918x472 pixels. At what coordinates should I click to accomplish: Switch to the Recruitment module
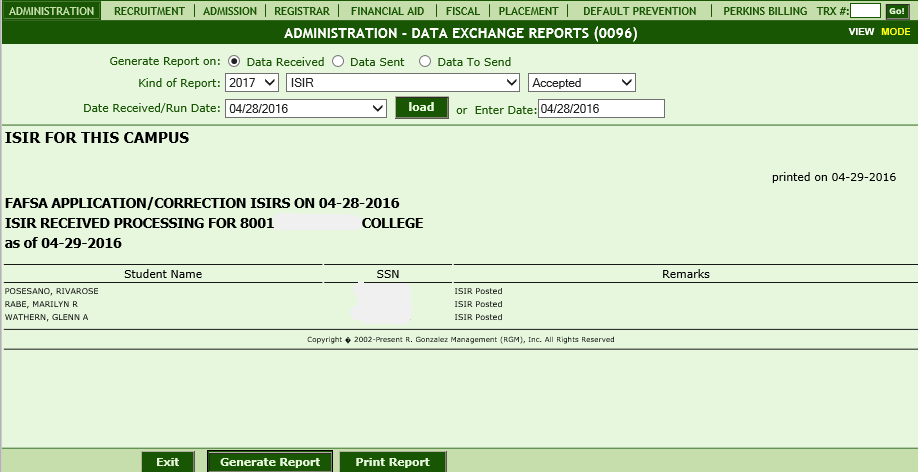pos(149,11)
